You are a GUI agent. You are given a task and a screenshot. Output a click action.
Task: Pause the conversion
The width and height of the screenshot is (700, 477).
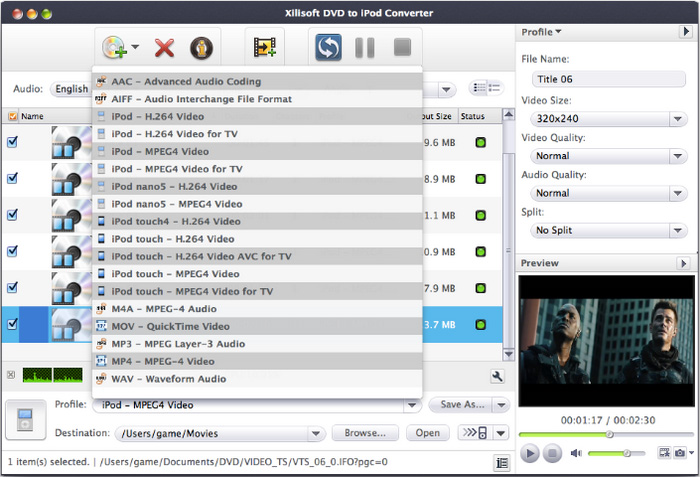(x=365, y=47)
